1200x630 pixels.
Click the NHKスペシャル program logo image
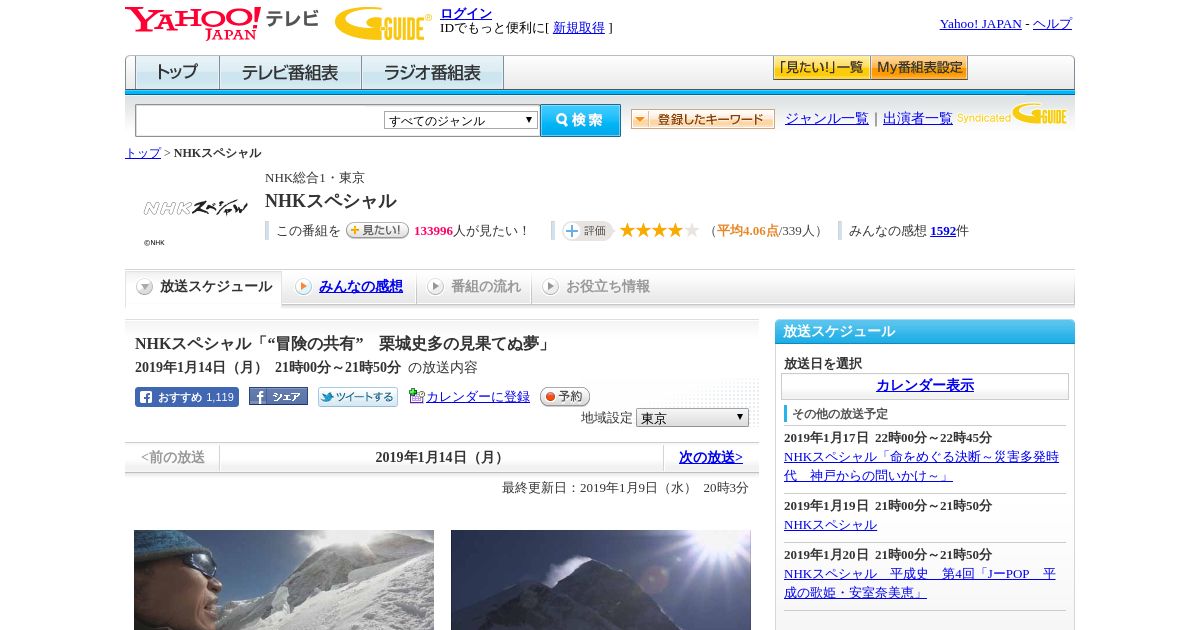coord(196,208)
